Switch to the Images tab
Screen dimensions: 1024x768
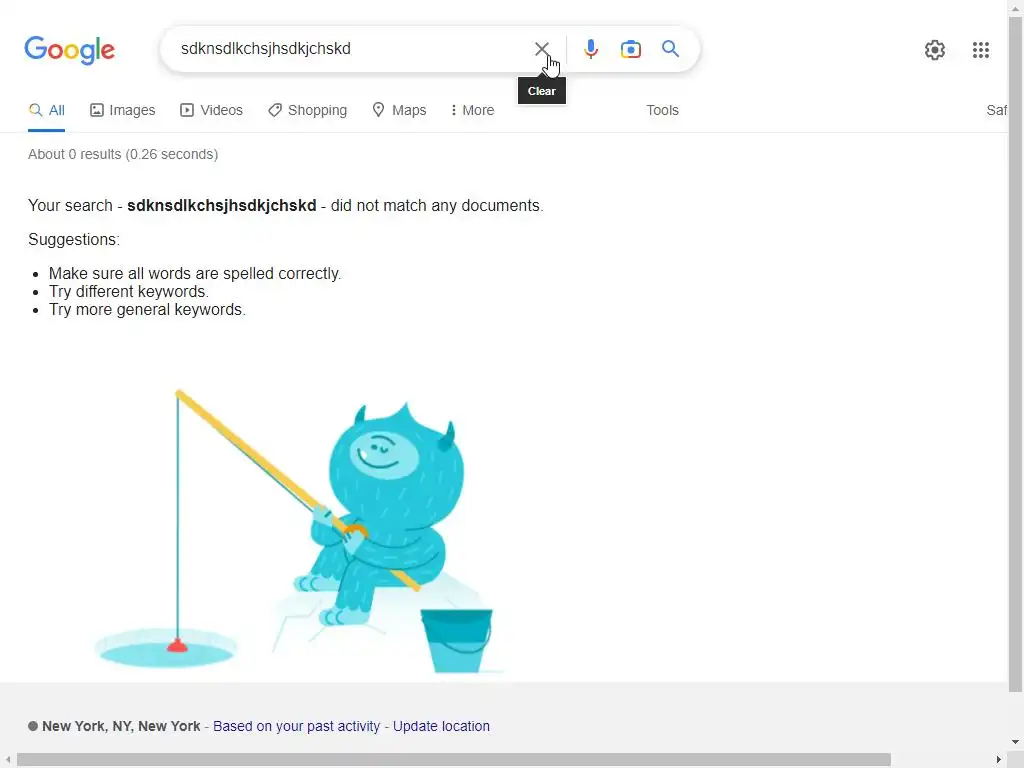123,110
